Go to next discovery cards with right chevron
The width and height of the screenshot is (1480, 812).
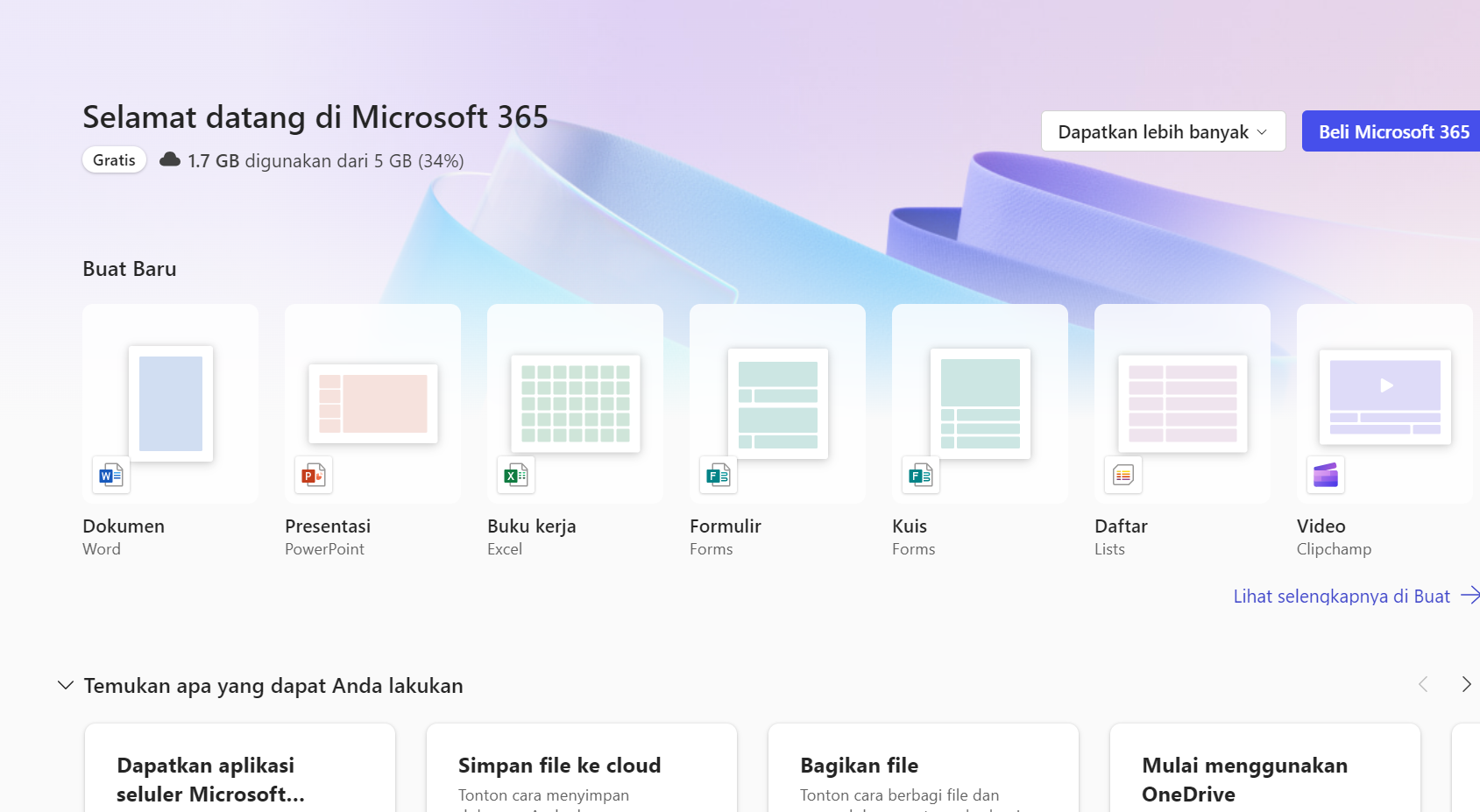1466,684
